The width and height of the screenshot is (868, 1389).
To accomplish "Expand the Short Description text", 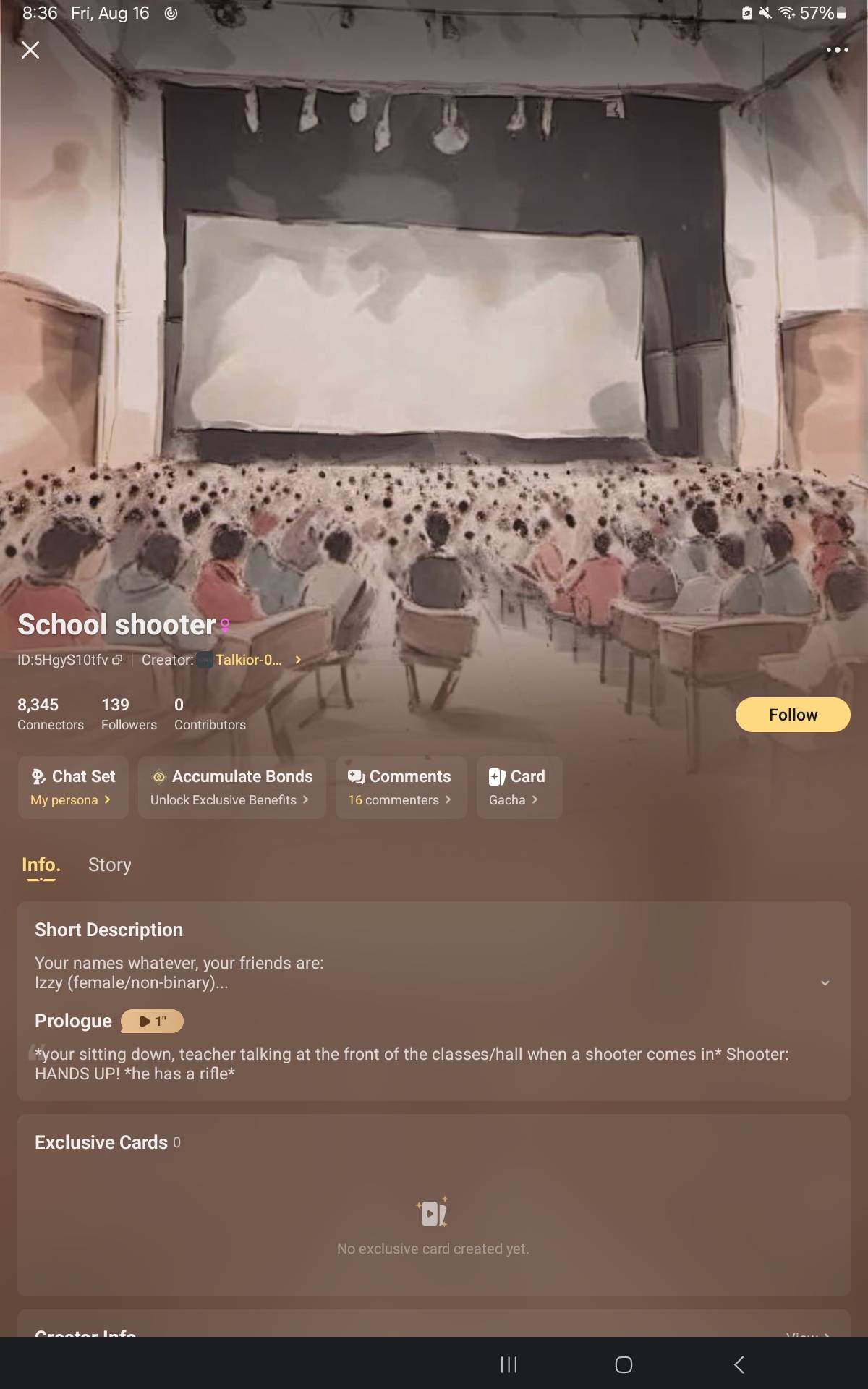I will click(x=825, y=982).
